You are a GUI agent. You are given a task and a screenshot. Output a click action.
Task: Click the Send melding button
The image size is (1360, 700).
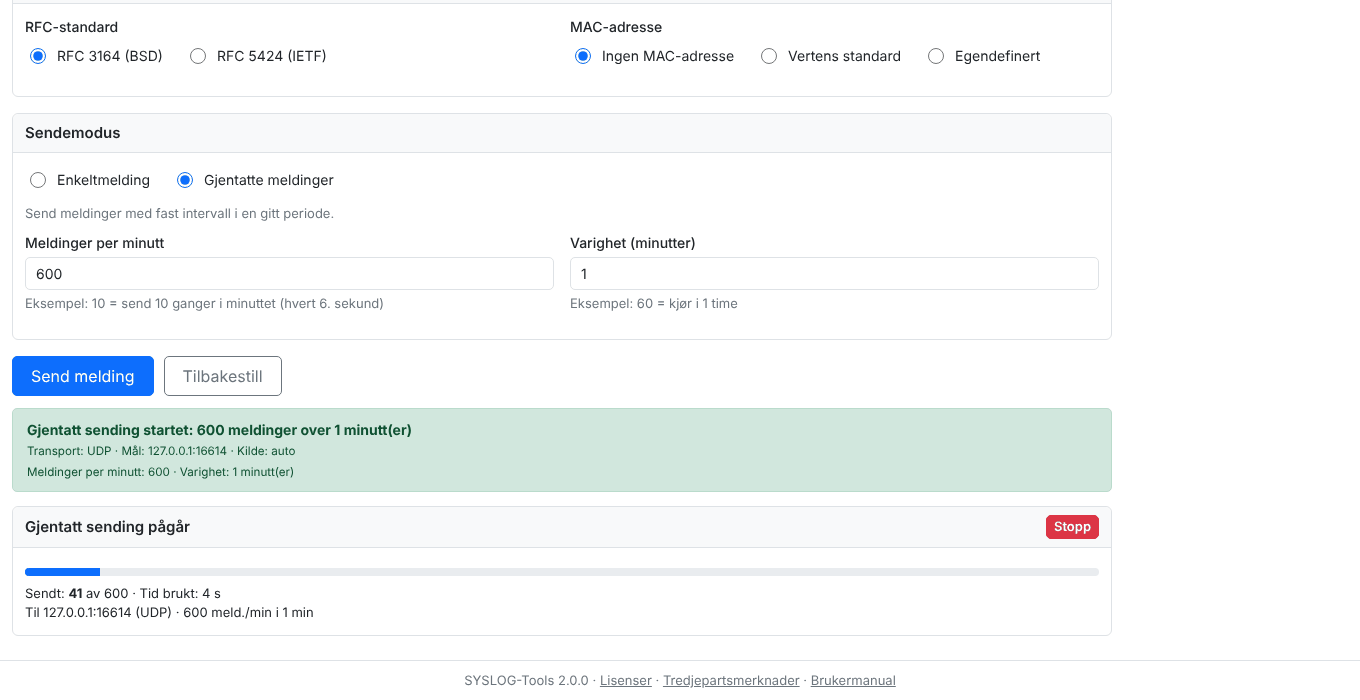pos(83,376)
